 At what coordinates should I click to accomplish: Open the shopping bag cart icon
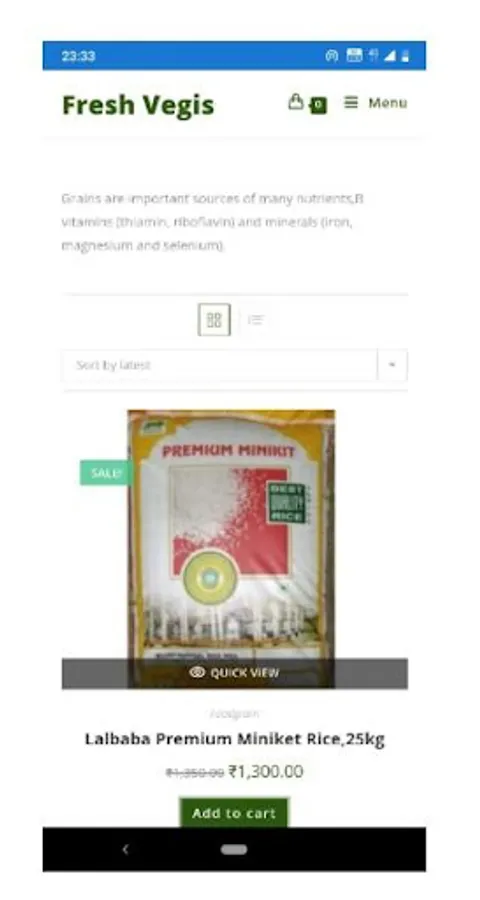[x=295, y=102]
